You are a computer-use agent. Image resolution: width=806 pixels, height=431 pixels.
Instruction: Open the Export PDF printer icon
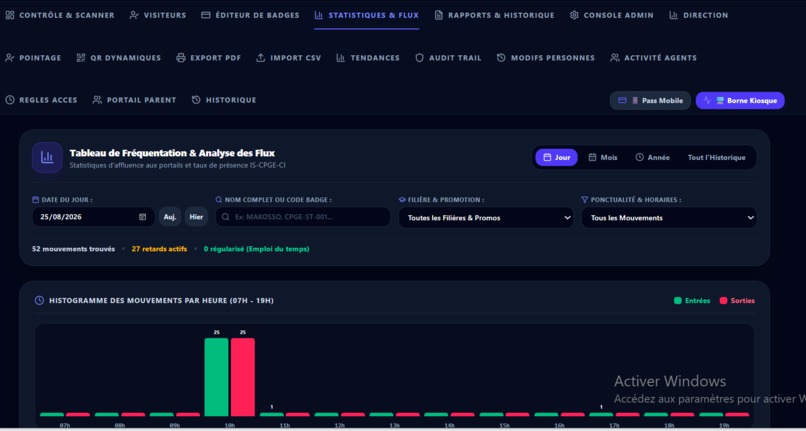[x=181, y=58]
